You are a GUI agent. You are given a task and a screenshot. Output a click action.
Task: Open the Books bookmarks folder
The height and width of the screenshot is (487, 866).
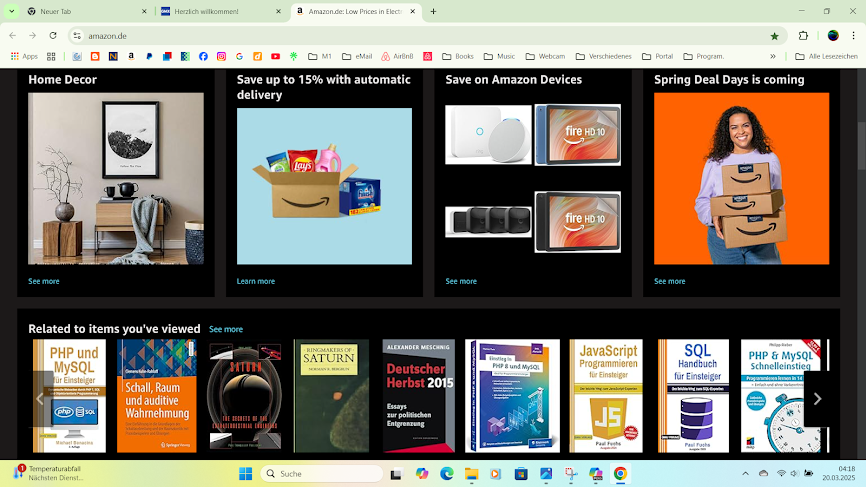pos(458,56)
